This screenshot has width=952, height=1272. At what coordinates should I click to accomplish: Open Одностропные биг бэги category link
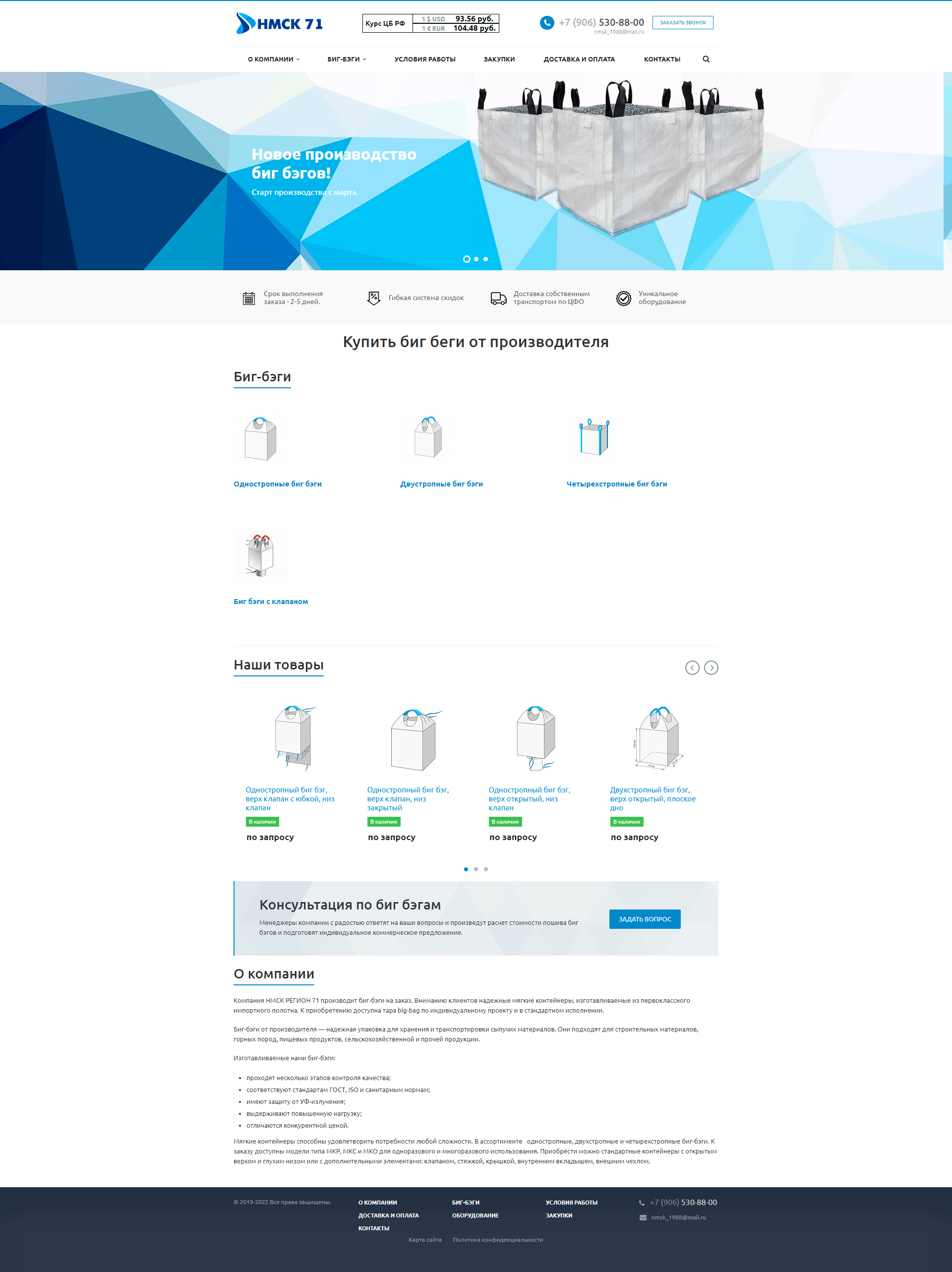pos(278,484)
